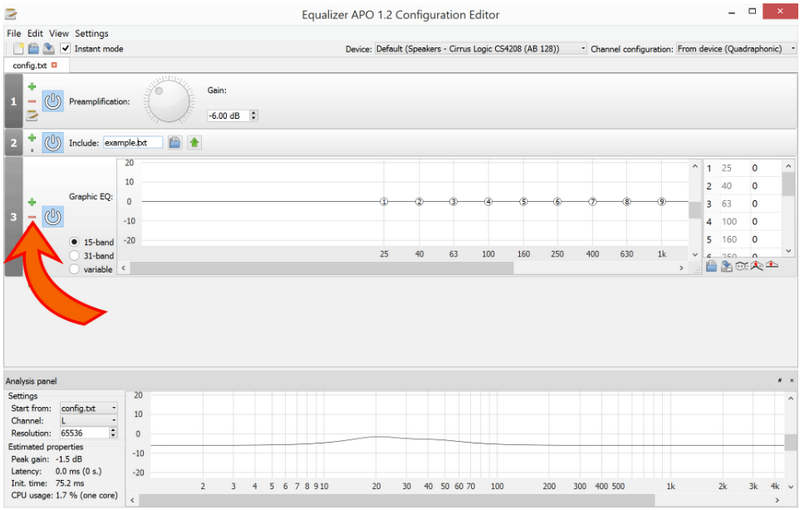Click the Include file name field

click(x=133, y=143)
